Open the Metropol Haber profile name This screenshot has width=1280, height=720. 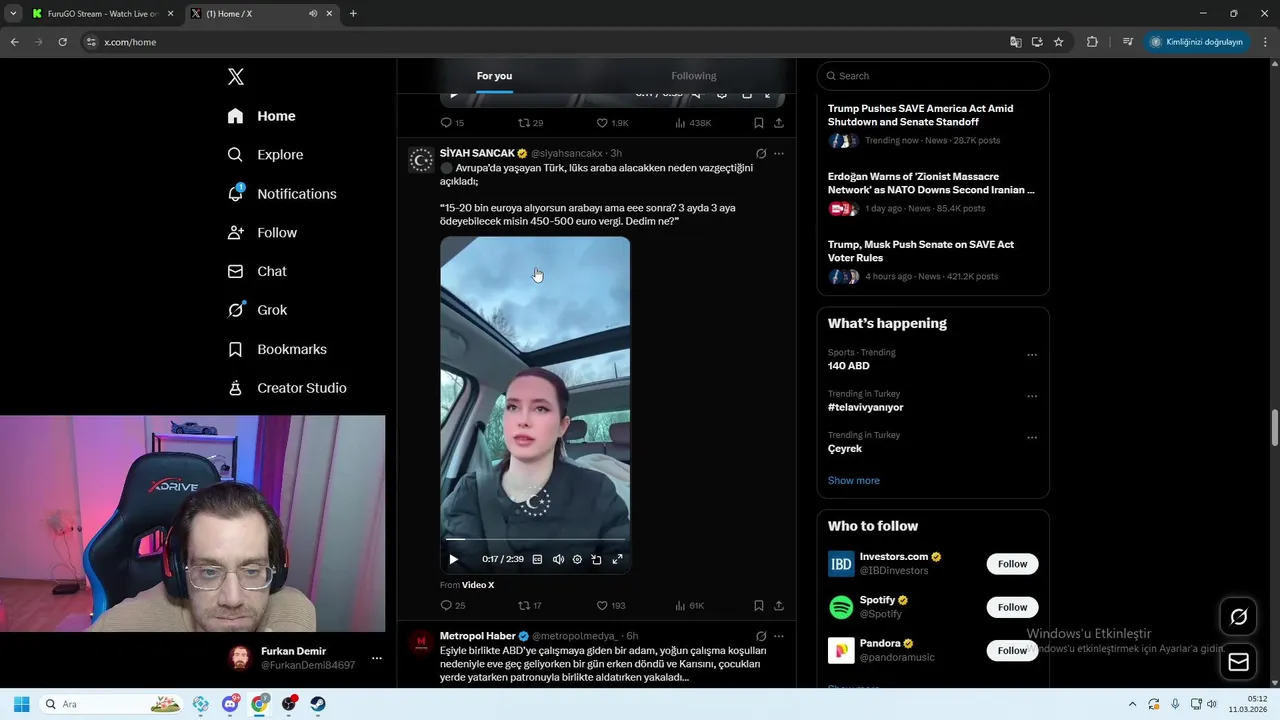478,636
